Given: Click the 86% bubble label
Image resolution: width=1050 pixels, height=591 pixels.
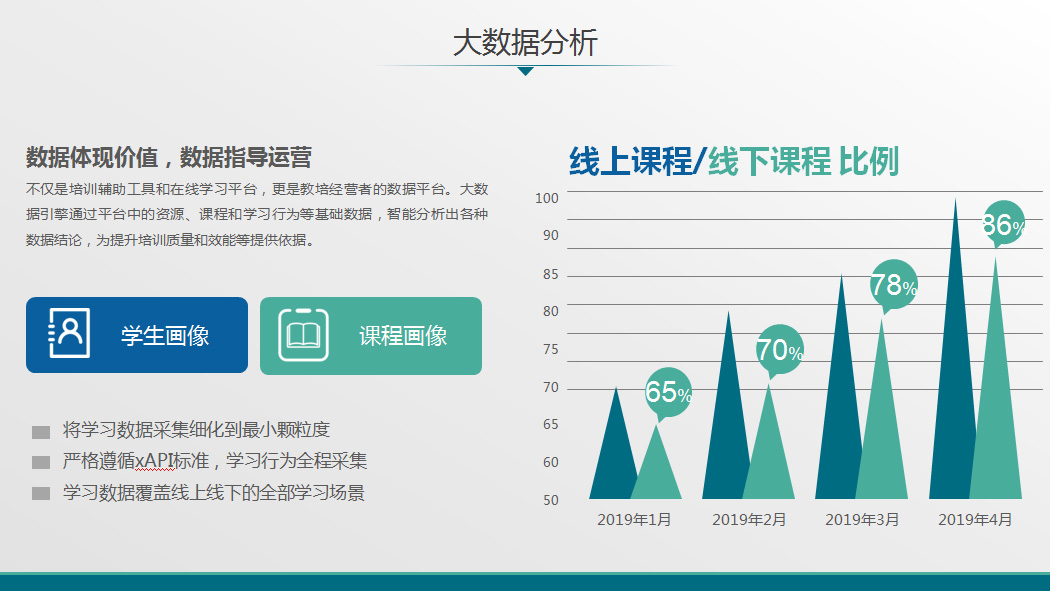Looking at the screenshot, I should tap(1003, 225).
